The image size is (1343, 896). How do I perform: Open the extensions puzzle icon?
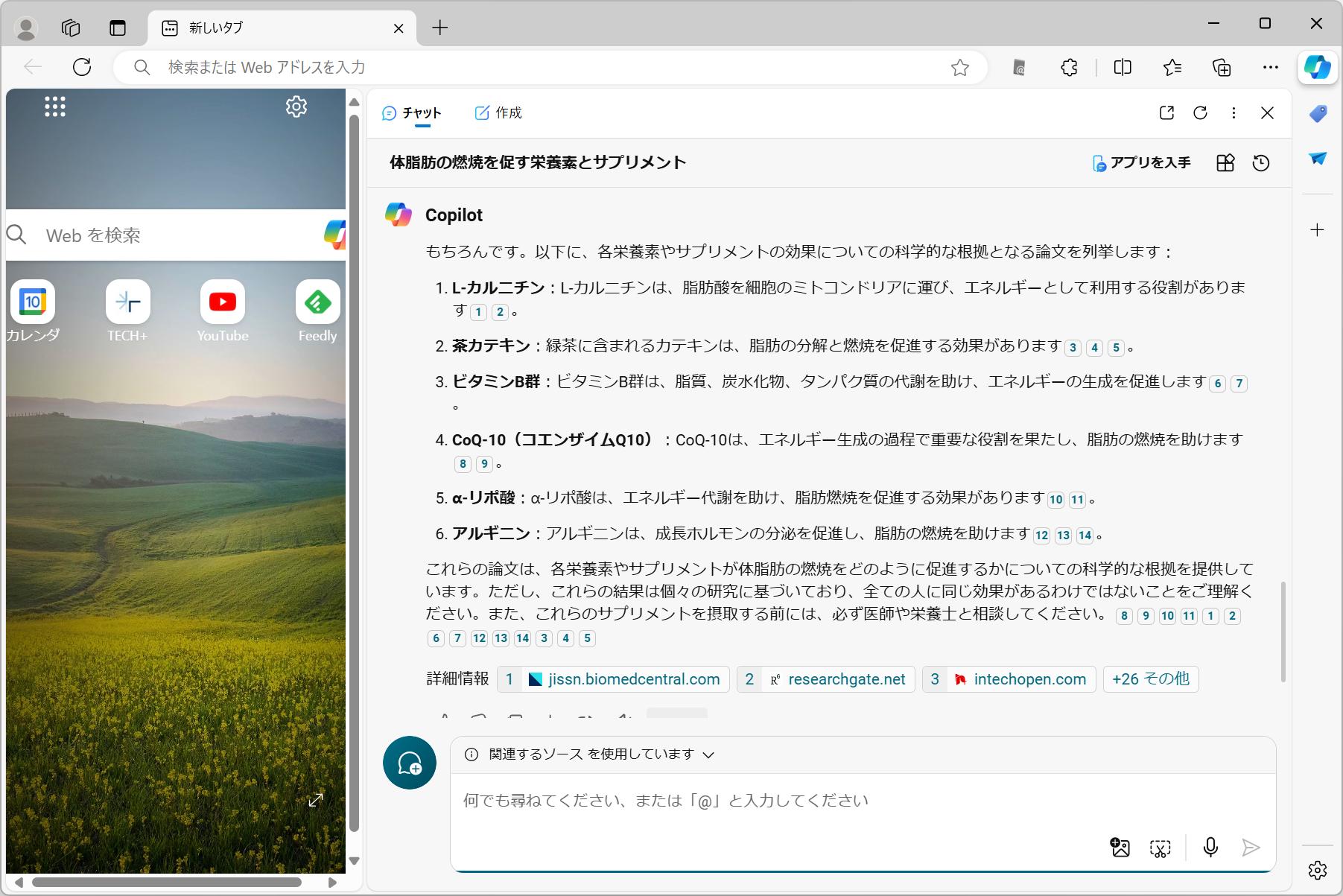1069,68
